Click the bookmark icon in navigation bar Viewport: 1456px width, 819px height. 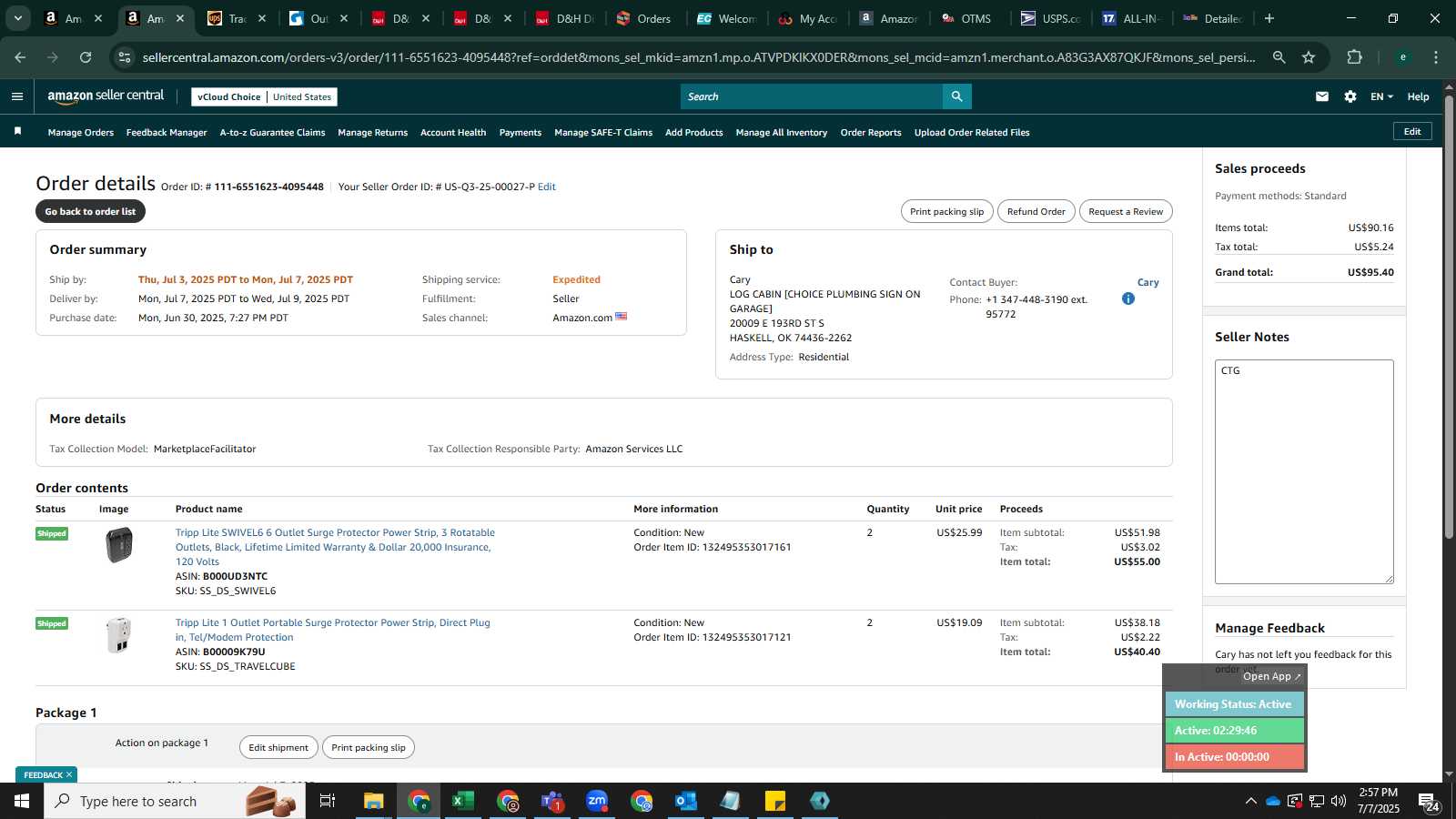tap(17, 132)
